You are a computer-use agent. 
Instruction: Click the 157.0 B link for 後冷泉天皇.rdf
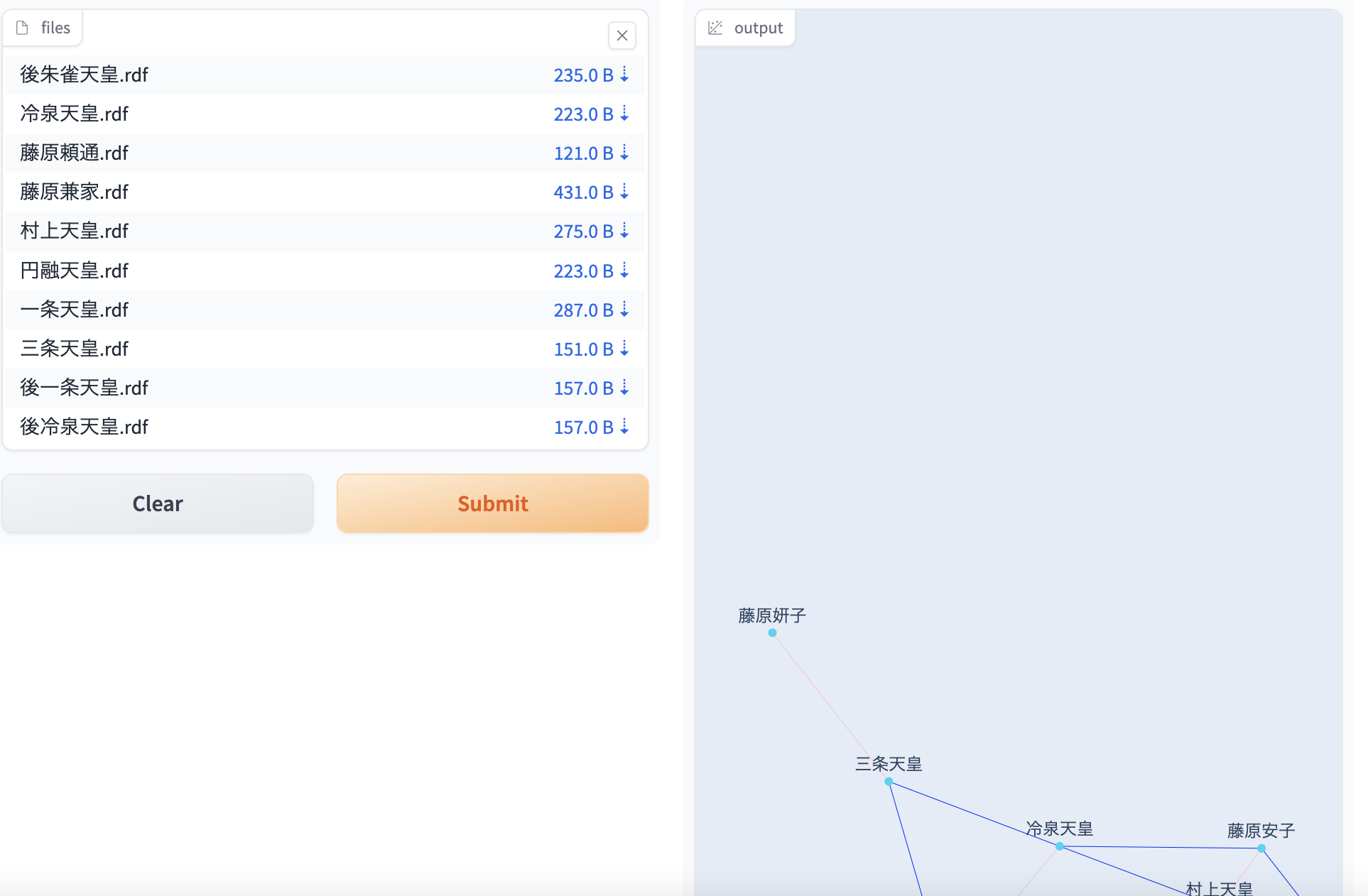point(583,427)
